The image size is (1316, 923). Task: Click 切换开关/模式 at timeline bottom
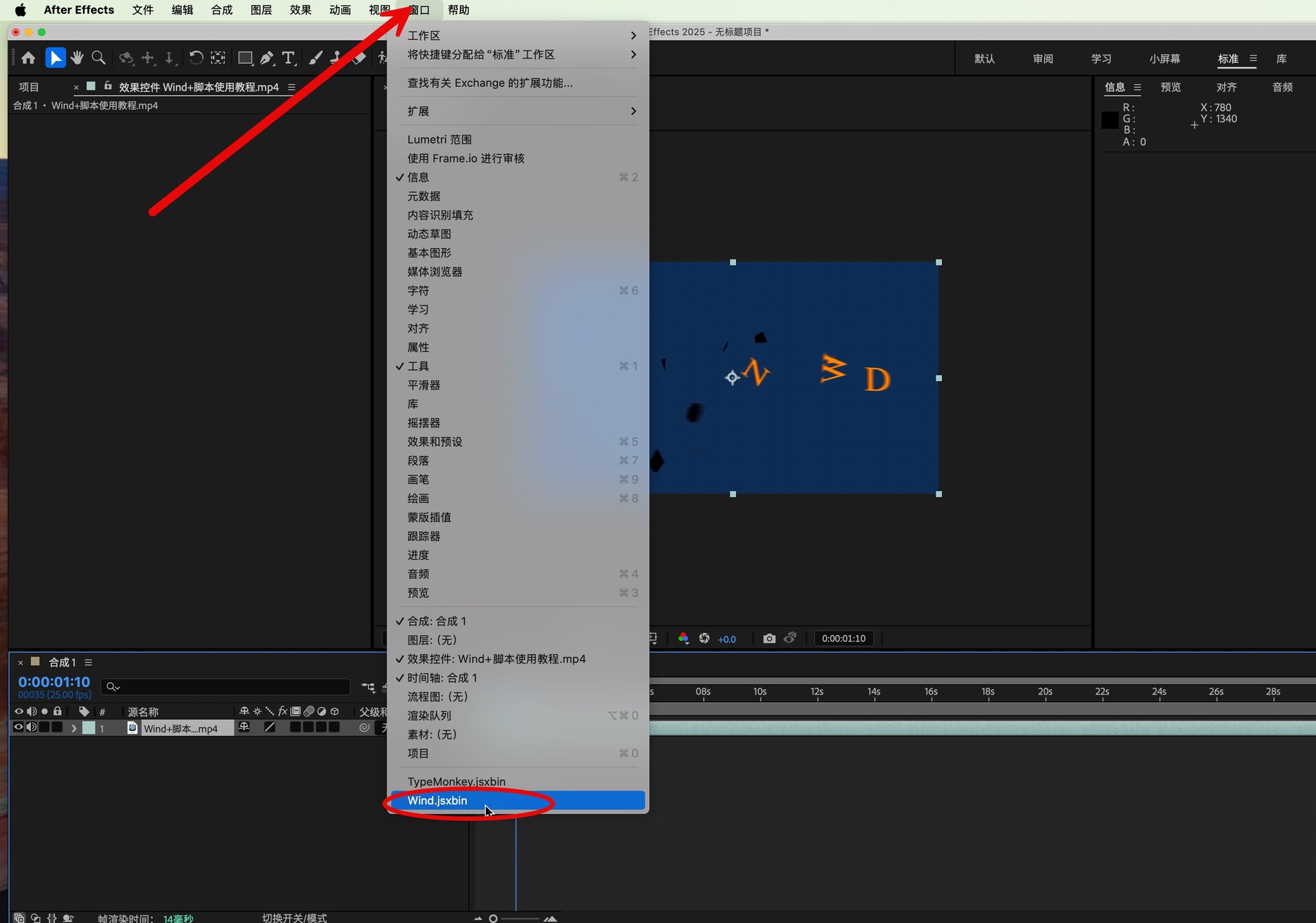pos(294,918)
